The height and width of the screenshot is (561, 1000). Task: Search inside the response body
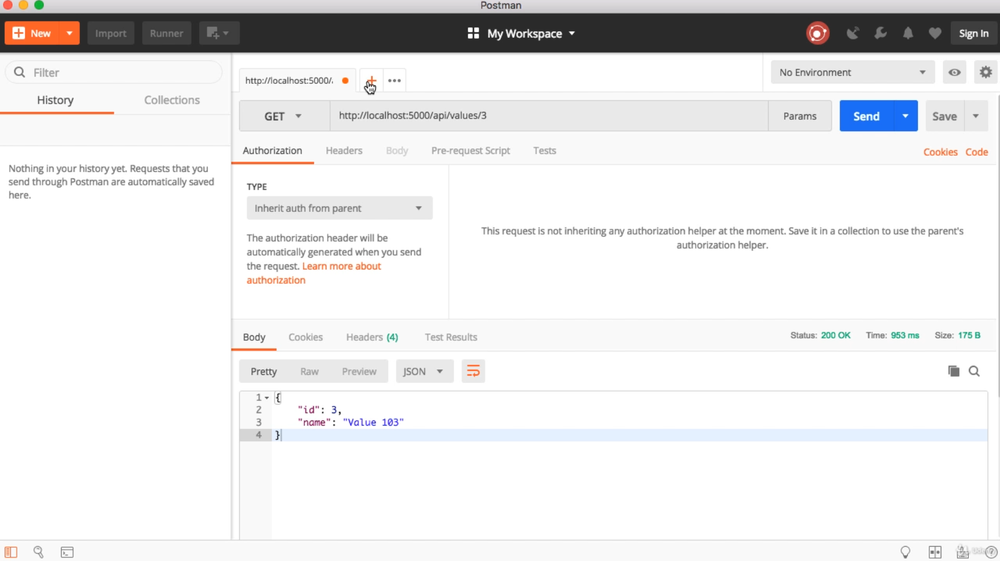tap(974, 371)
